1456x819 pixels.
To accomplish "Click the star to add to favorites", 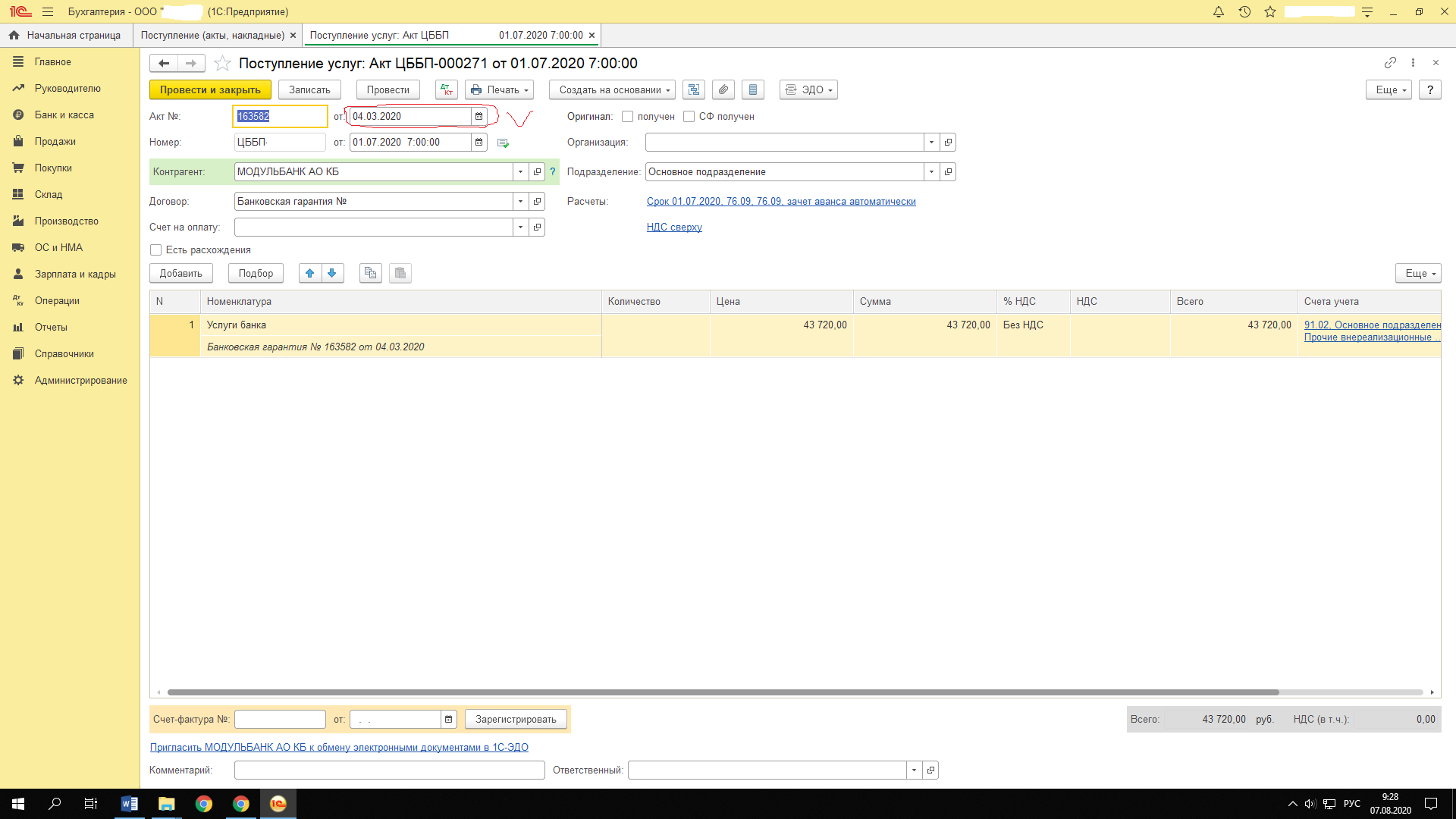I will (x=222, y=63).
